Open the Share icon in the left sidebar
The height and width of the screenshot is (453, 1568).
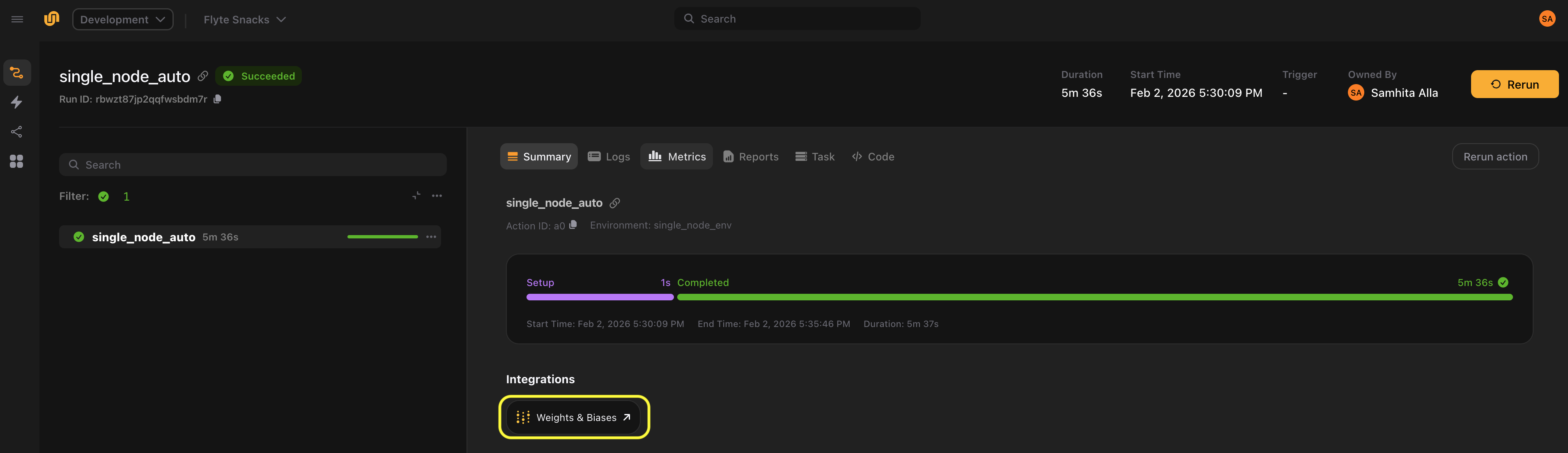[16, 132]
